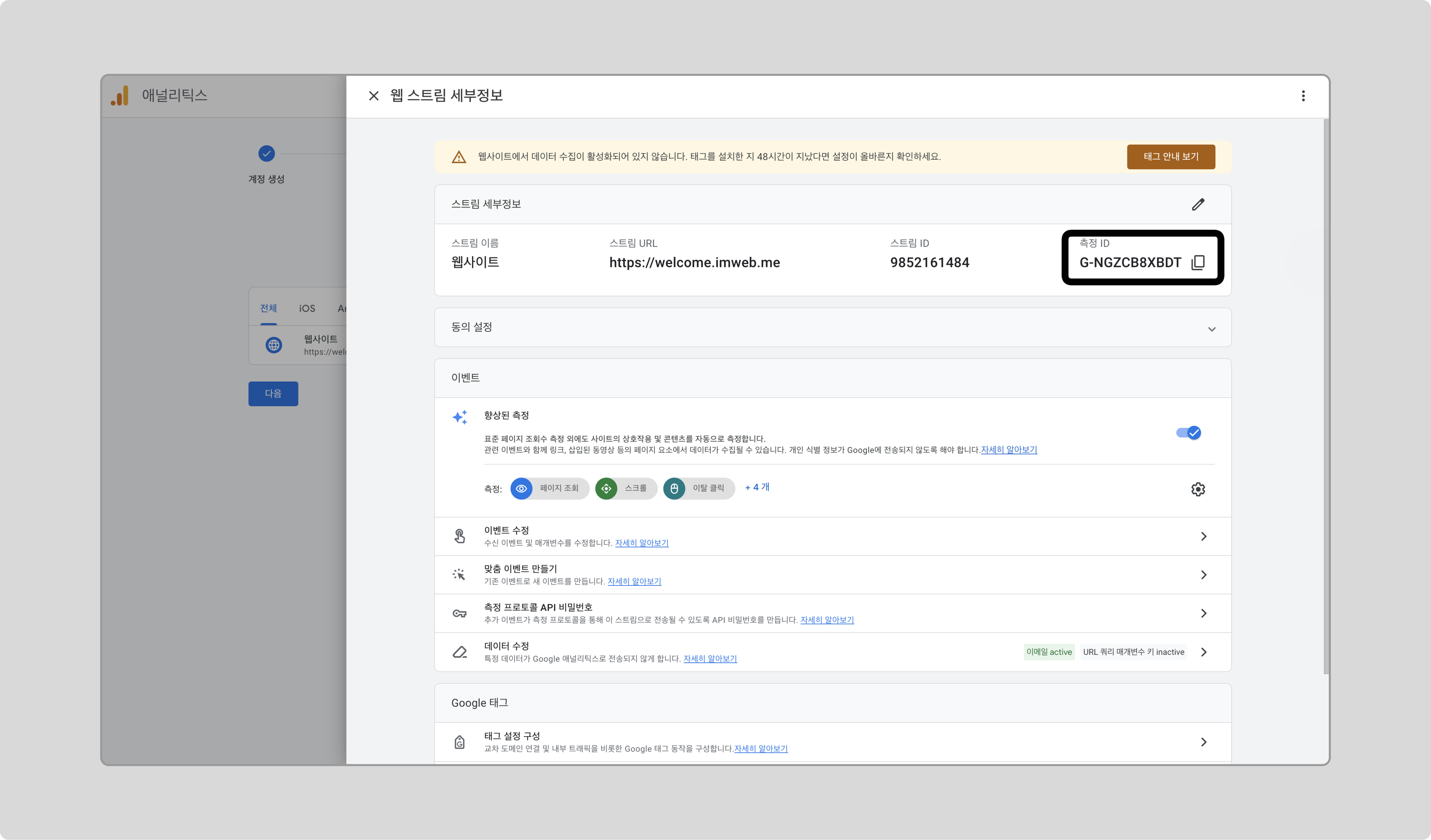This screenshot has height=840, width=1431.
Task: Edit stream details with the pencil icon
Action: click(1198, 204)
